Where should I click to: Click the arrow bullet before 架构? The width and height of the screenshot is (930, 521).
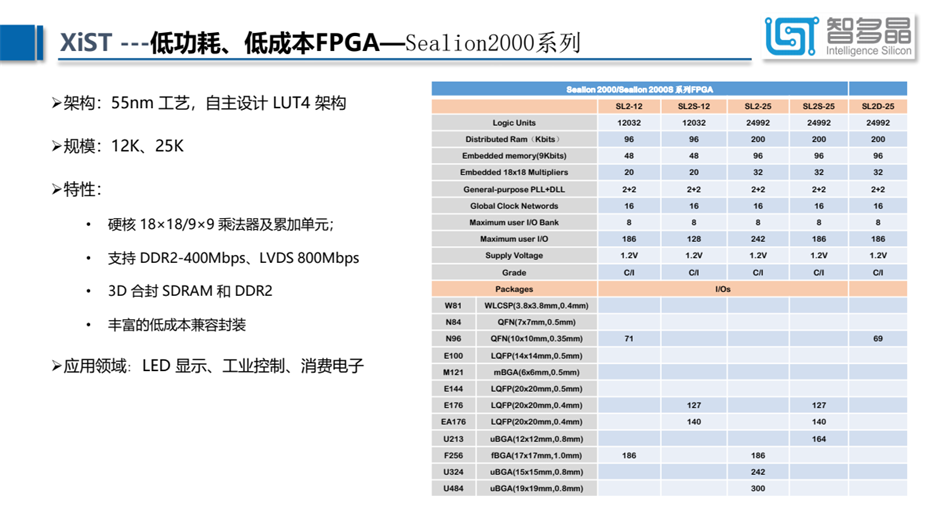coord(56,104)
